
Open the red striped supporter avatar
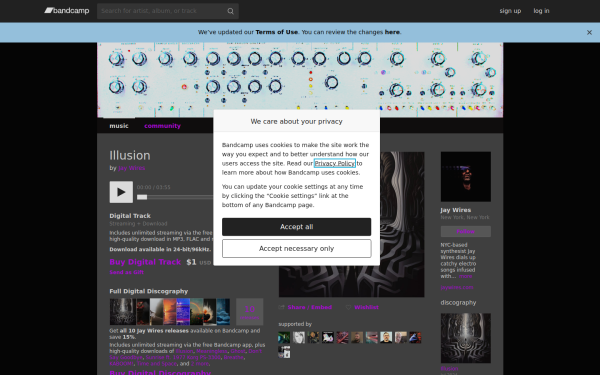click(342, 338)
